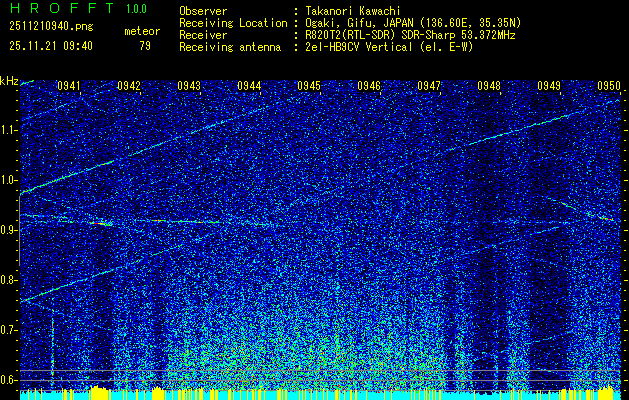Click the 0946 time marker
Screen dimensions: 629x400
[369, 86]
